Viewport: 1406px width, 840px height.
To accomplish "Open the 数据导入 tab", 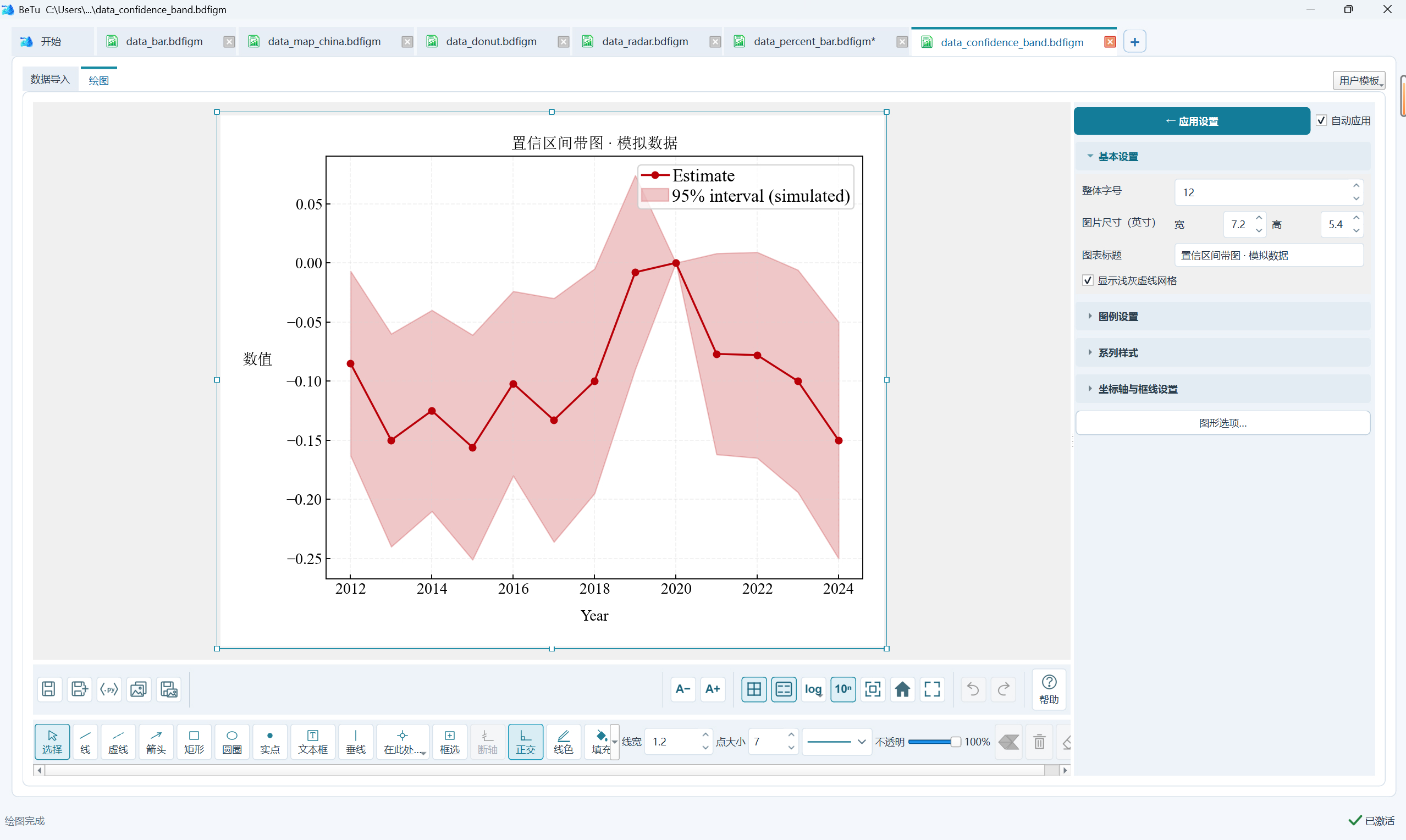I will pos(50,79).
